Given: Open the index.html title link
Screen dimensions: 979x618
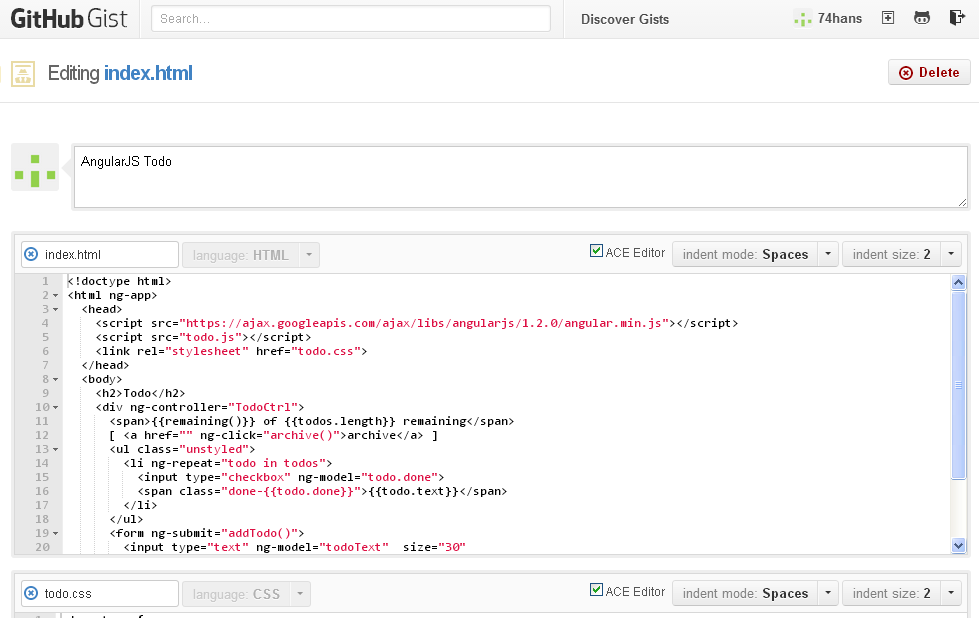Looking at the screenshot, I should click(x=148, y=73).
